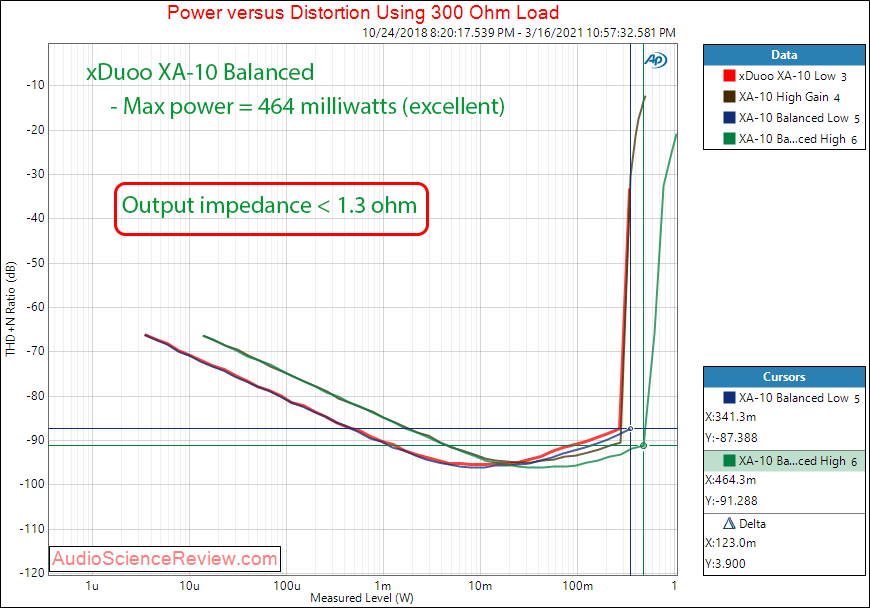Click the '1u' X-axis tick label
Image resolution: width=870 pixels, height=608 pixels.
click(x=92, y=586)
